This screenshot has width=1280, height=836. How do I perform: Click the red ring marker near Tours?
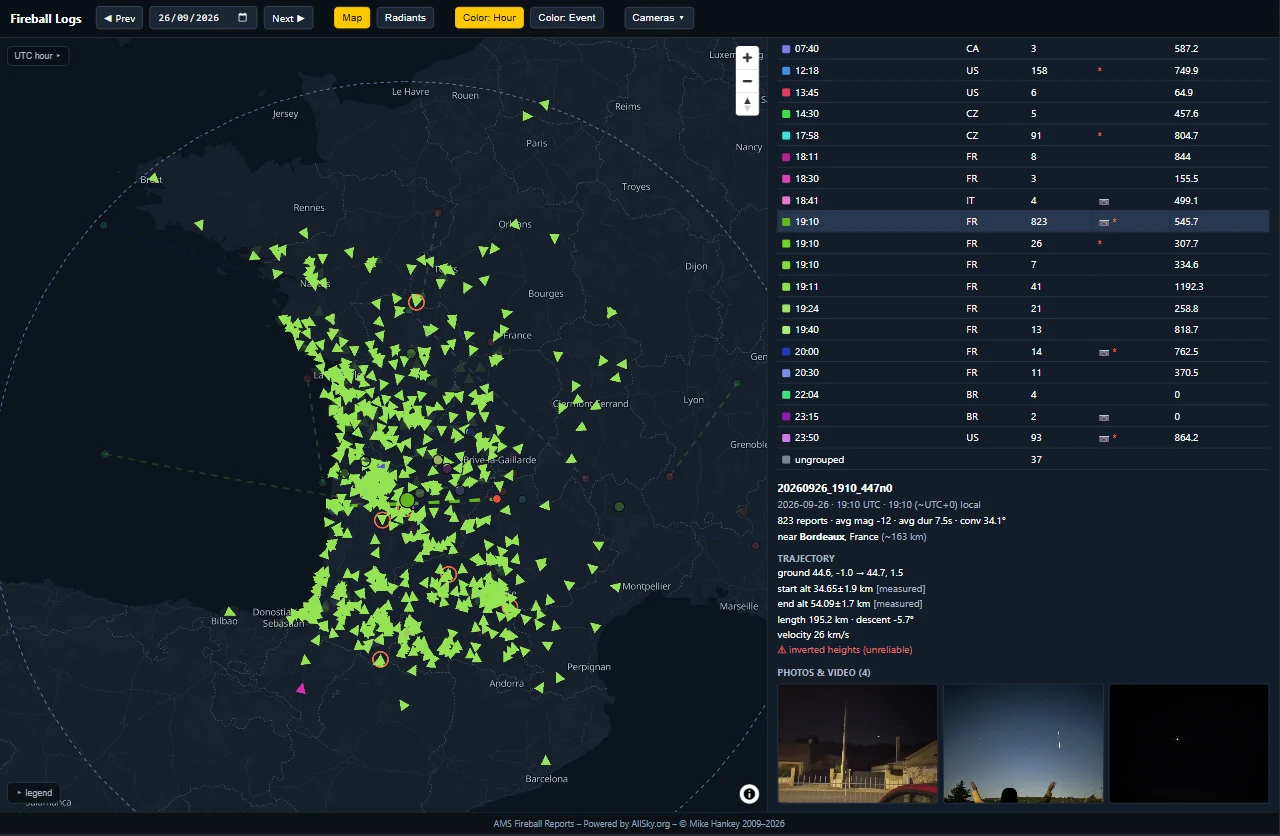point(417,302)
